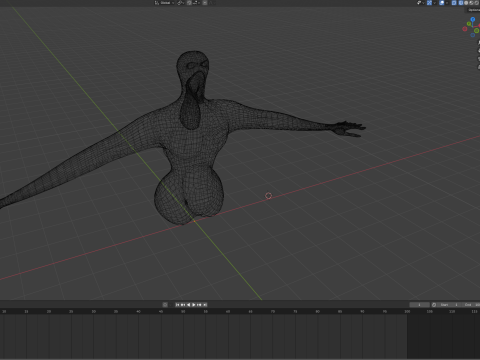The height and width of the screenshot is (360, 480).
Task: Click the small green negative Y gizmo ball
Action: [477, 30]
